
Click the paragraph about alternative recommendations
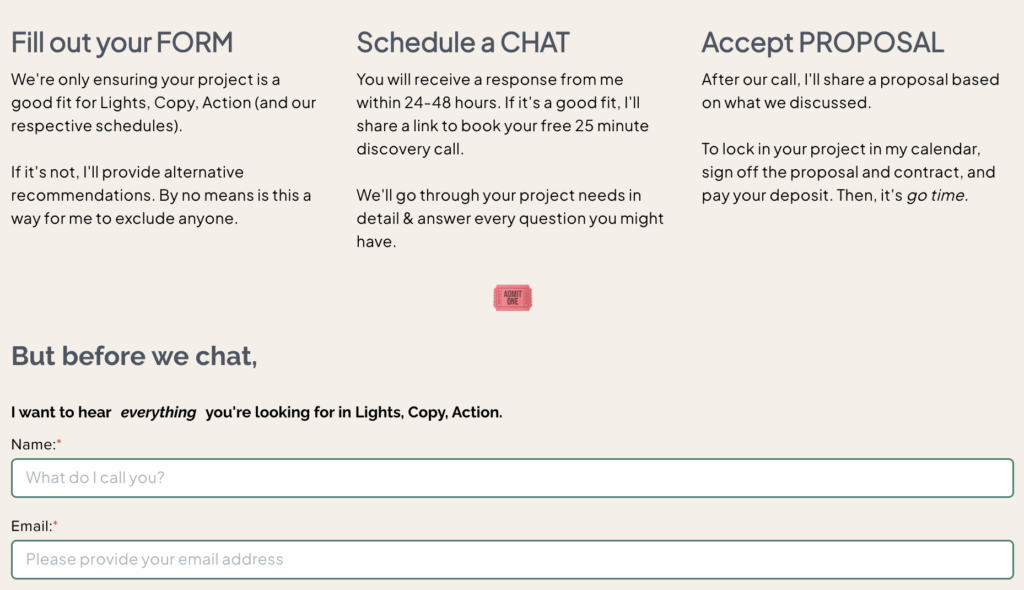pos(161,195)
